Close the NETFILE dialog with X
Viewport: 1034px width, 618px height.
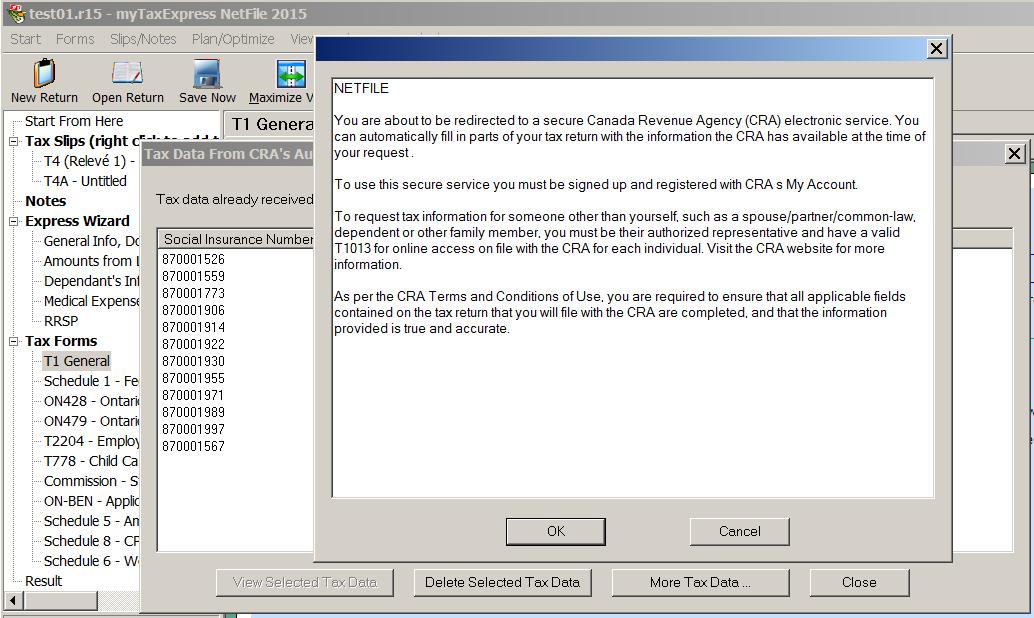(936, 49)
